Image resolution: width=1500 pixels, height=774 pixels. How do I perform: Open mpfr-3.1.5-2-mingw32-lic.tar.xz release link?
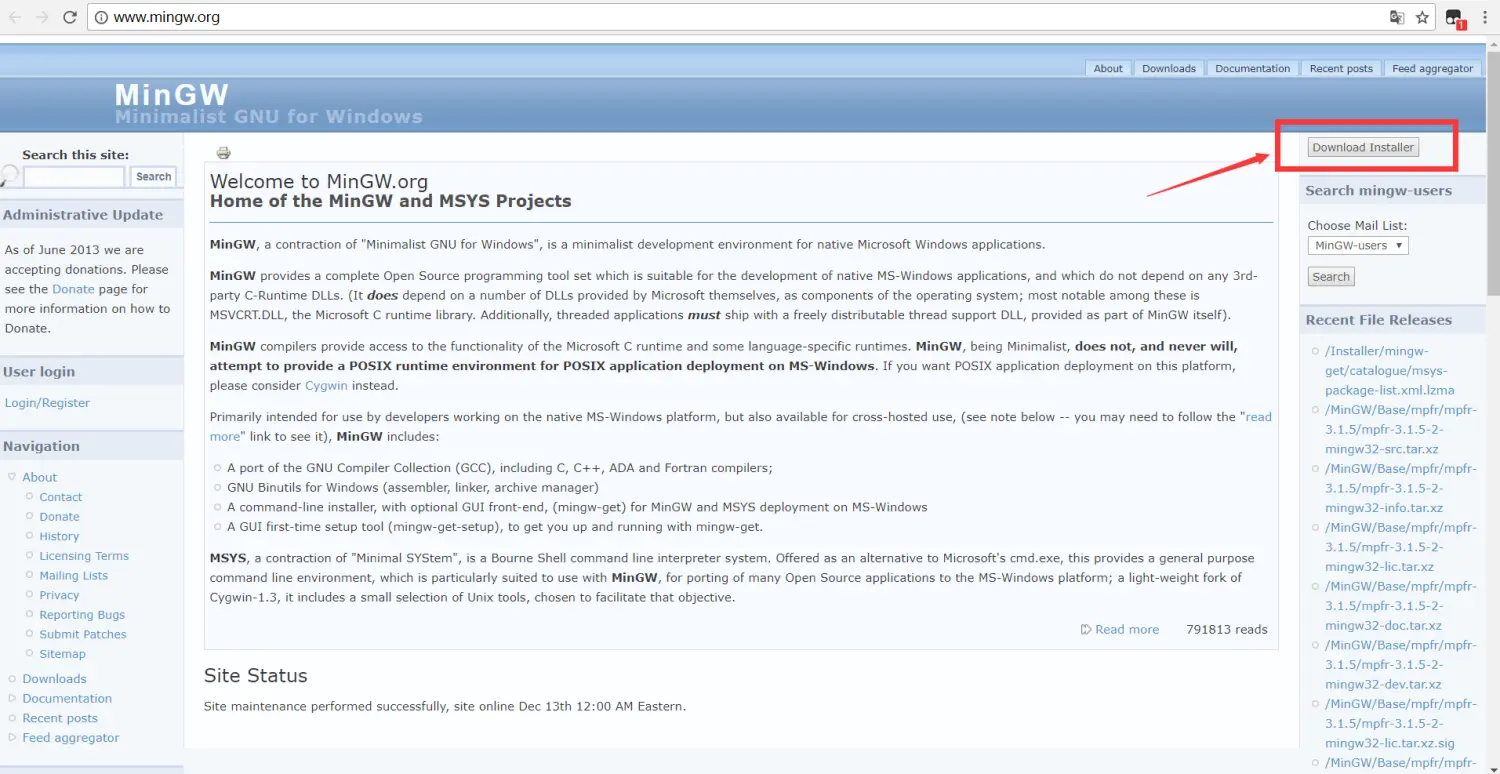1400,547
